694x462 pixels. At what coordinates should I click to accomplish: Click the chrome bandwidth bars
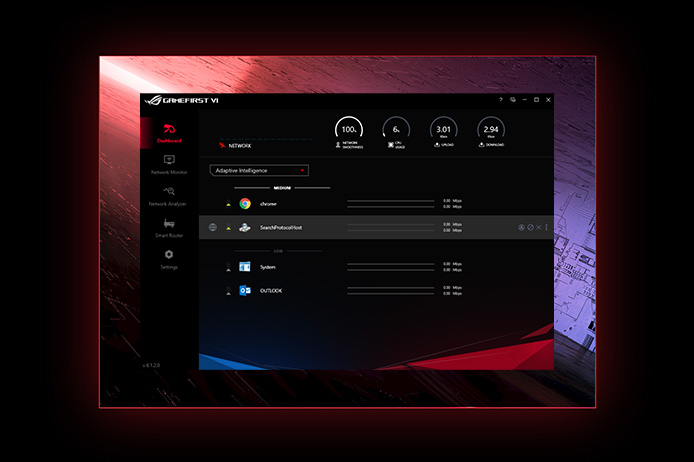[391, 204]
